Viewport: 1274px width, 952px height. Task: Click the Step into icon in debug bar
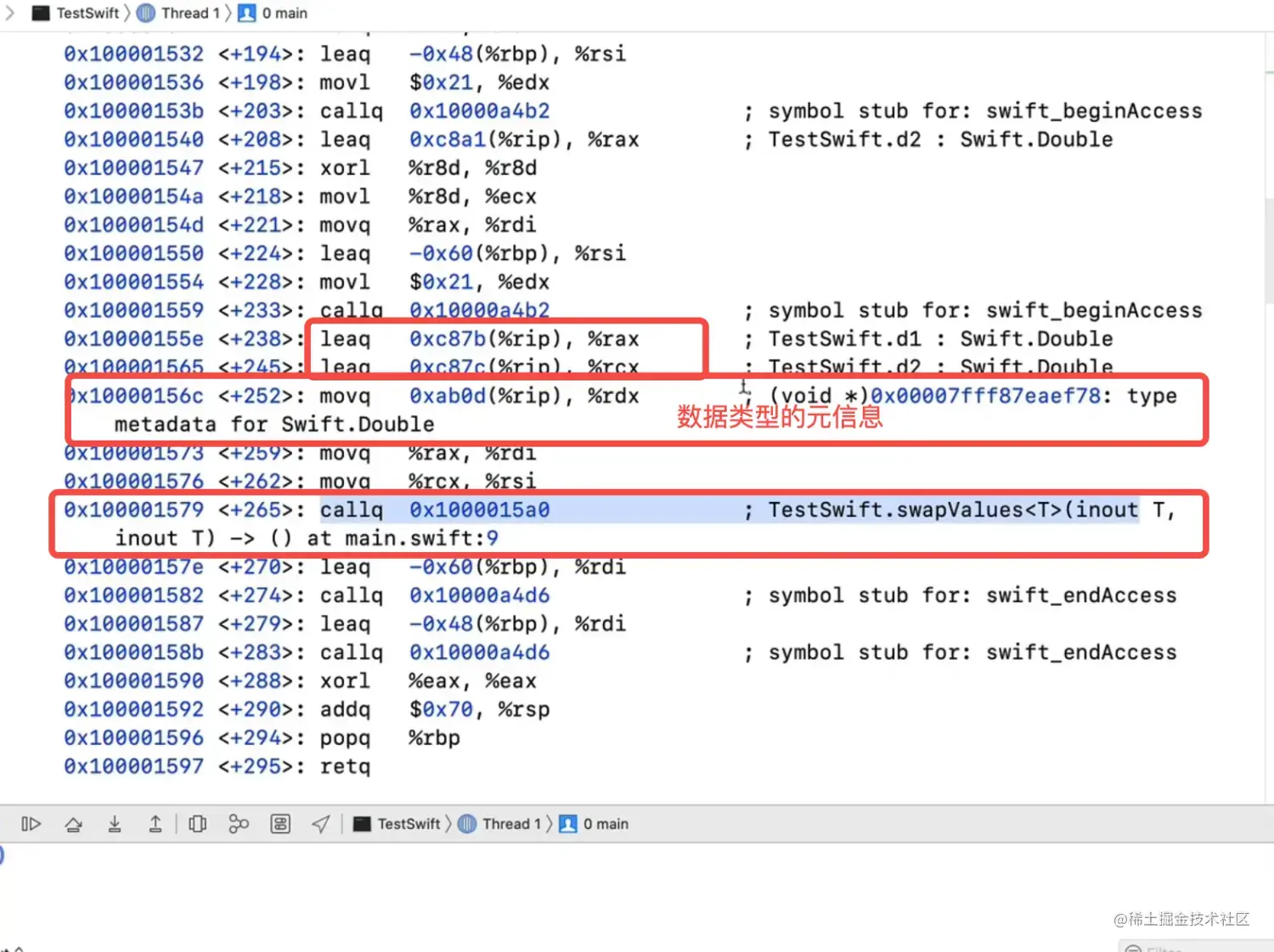(x=115, y=824)
